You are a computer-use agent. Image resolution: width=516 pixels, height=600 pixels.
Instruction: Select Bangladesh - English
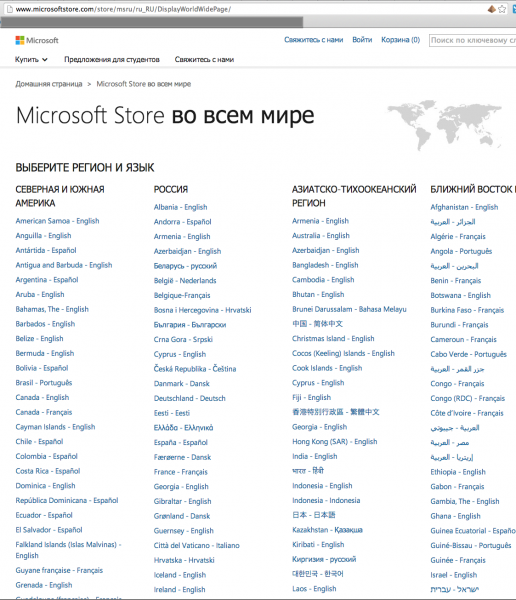click(325, 265)
